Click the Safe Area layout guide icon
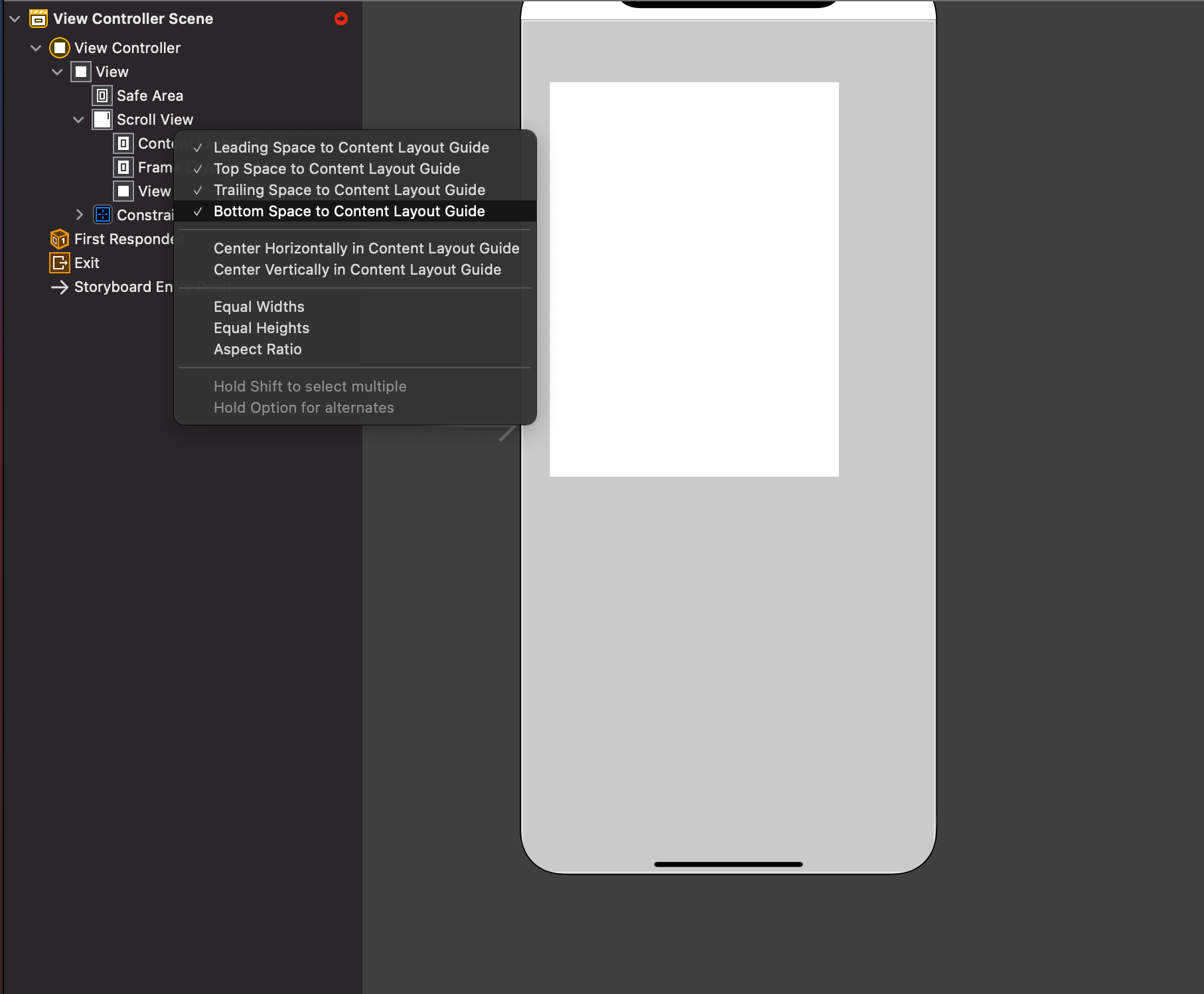1204x994 pixels. pos(102,96)
